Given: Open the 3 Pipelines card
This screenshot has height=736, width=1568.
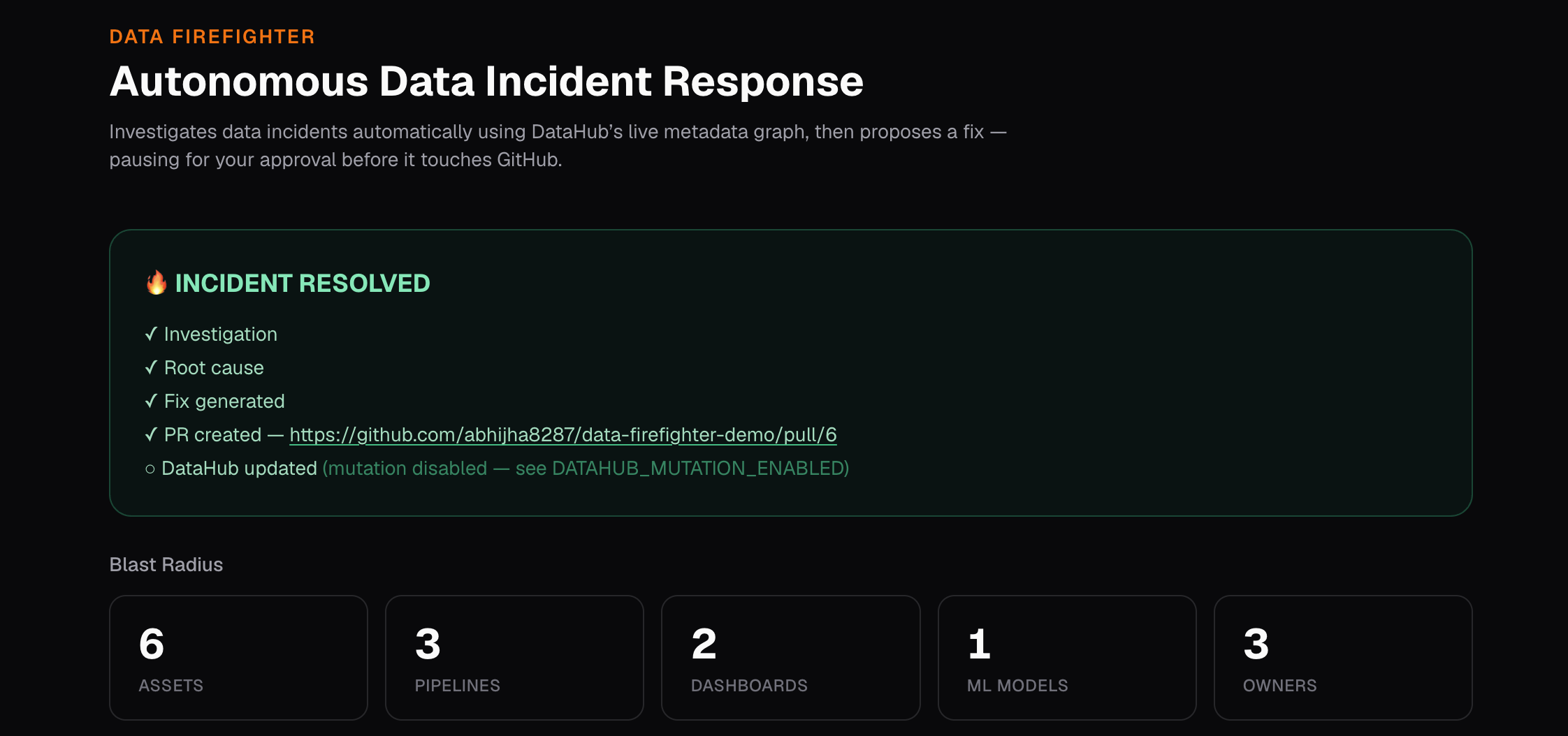Looking at the screenshot, I should [514, 658].
